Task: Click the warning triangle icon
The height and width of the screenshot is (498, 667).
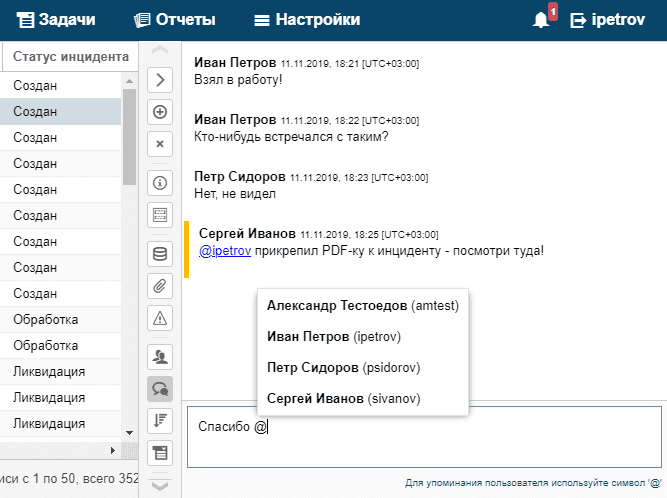Action: [x=160, y=318]
